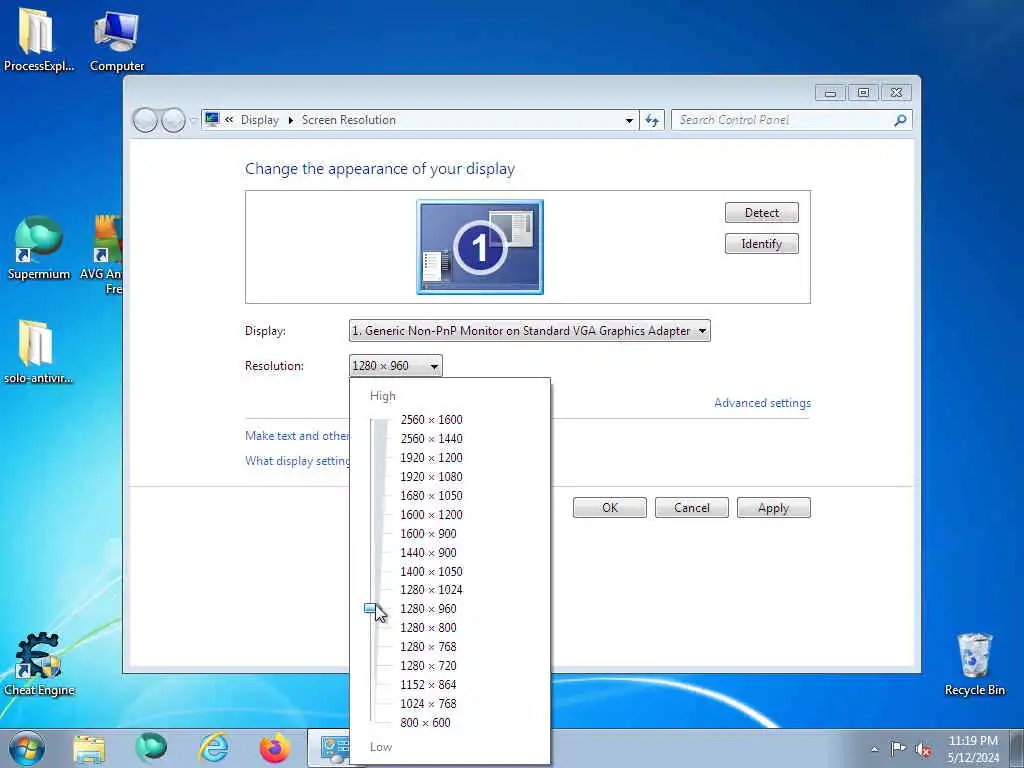Click the Screen Resolution breadcrumb
The height and width of the screenshot is (768, 1024).
tap(349, 120)
